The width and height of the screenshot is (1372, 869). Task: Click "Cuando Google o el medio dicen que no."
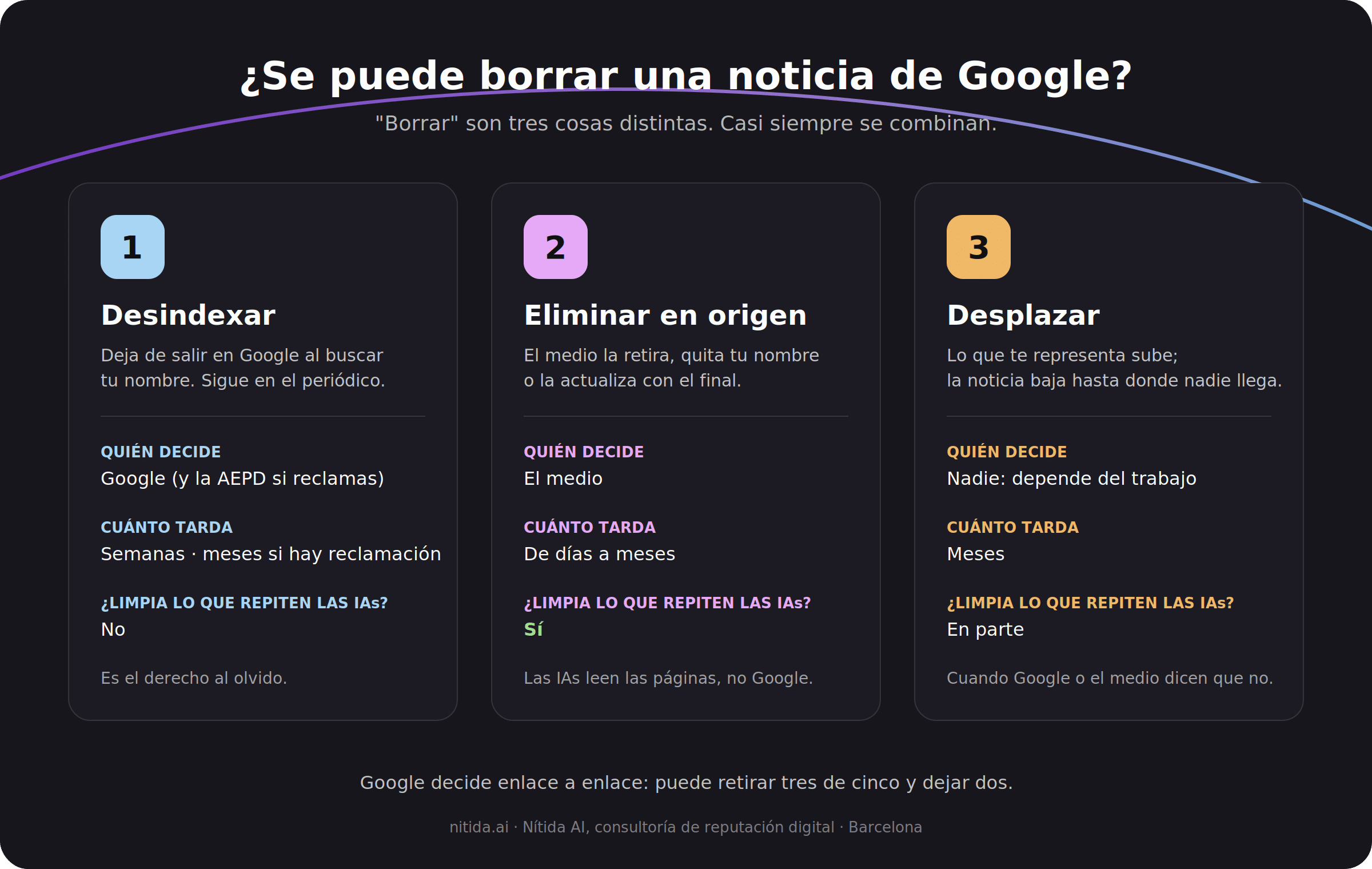[1110, 678]
